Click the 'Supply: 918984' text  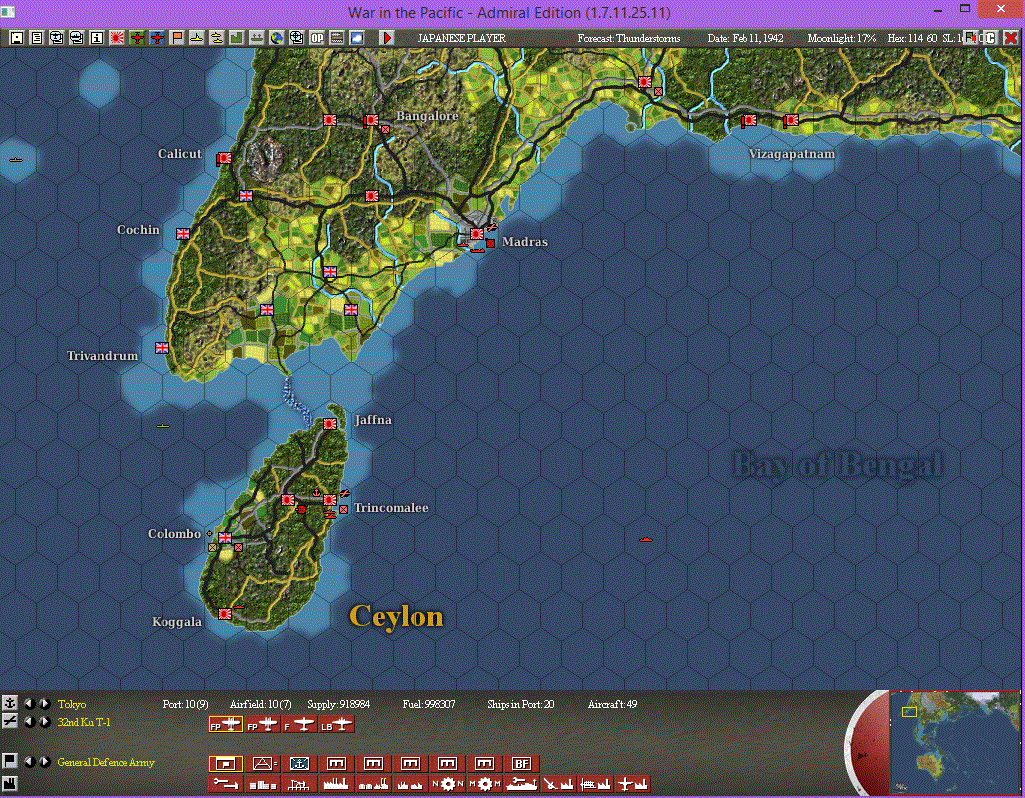pyautogui.click(x=339, y=704)
